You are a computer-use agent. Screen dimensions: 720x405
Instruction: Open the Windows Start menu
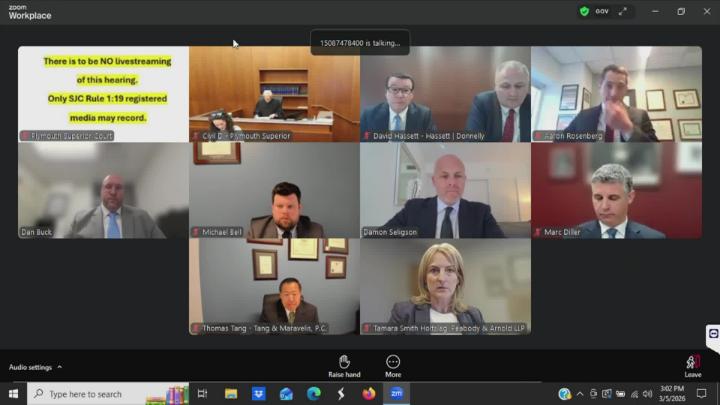(x=13, y=394)
